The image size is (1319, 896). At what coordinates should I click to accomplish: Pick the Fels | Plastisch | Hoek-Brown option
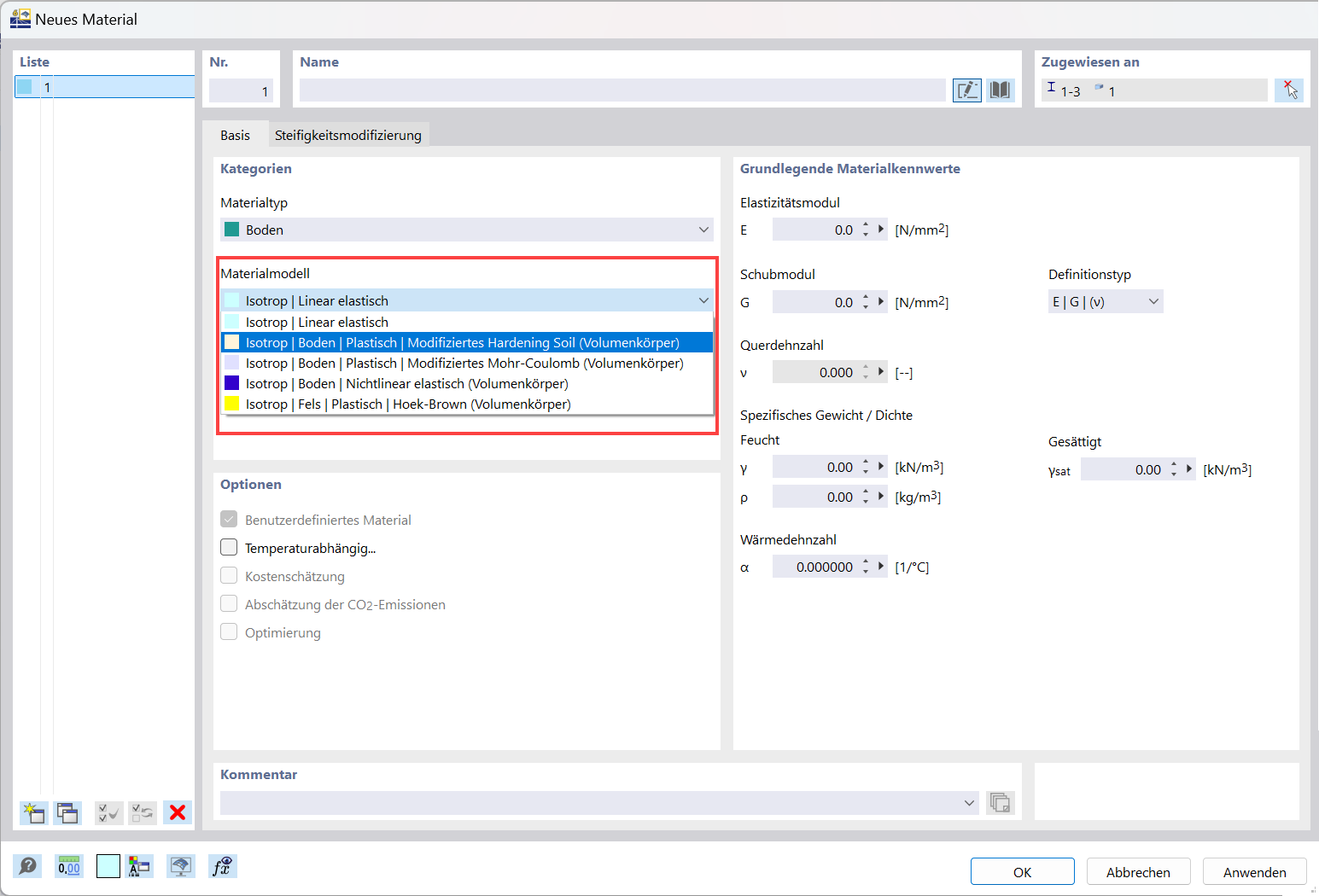[x=467, y=404]
